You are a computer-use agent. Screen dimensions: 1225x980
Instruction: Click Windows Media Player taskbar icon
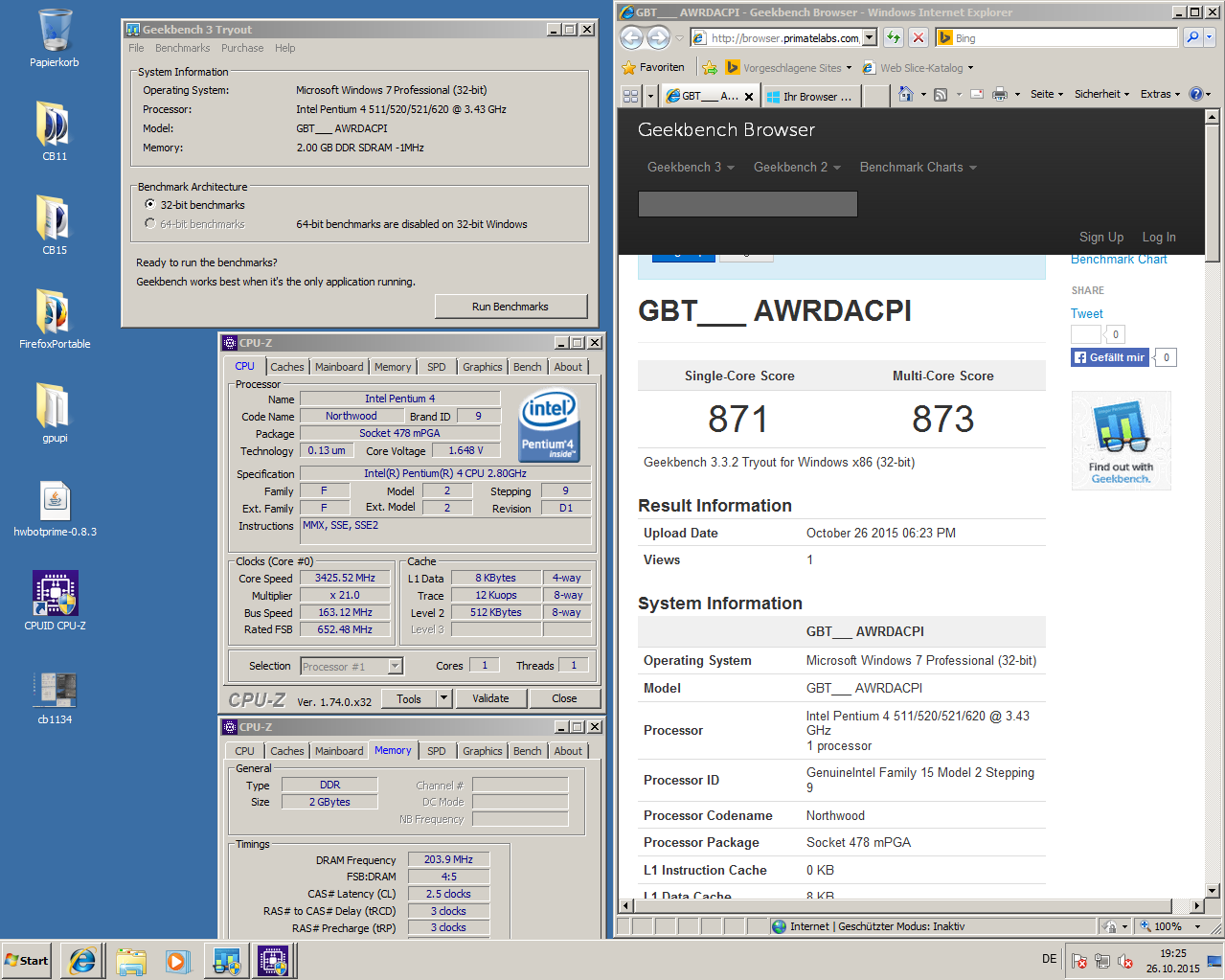click(x=178, y=961)
